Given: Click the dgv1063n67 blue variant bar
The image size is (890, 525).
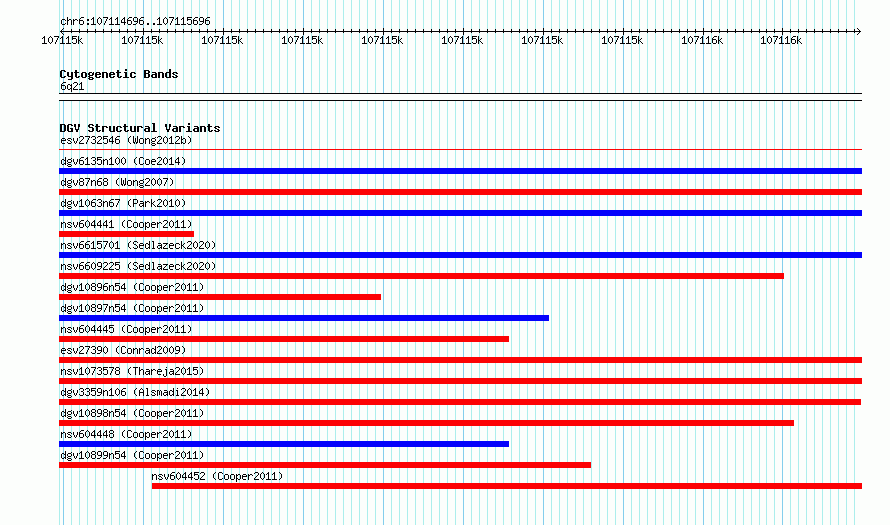Looking at the screenshot, I should [460, 213].
